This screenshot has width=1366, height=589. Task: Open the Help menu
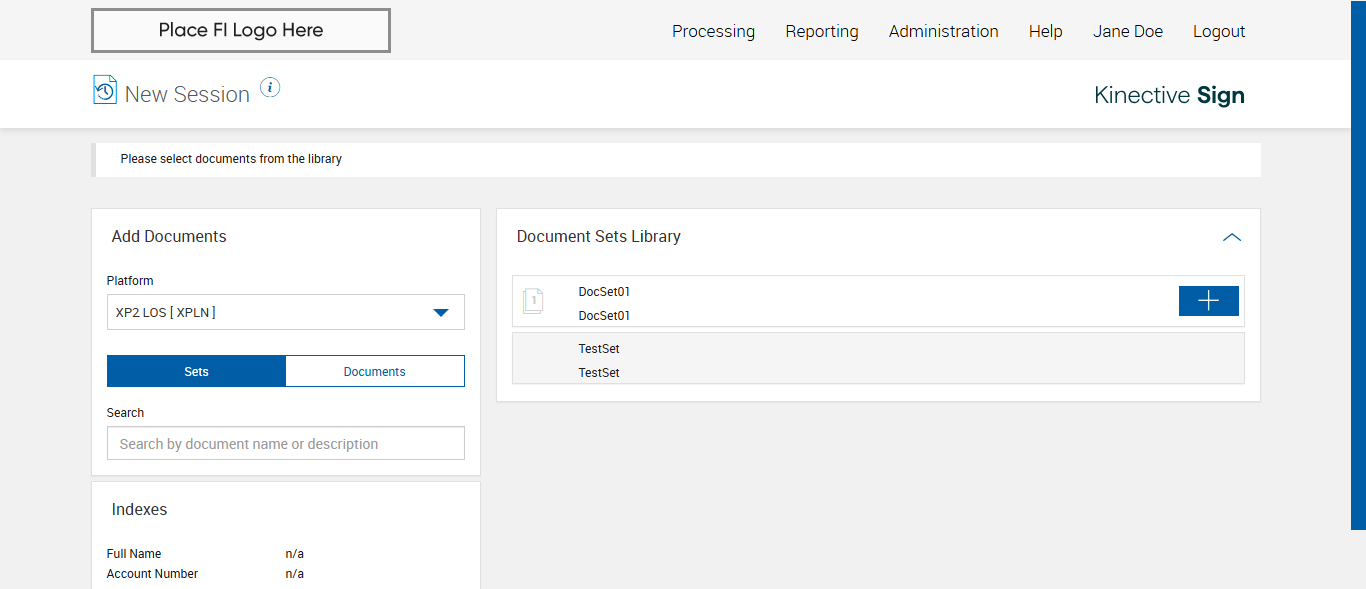tap(1045, 31)
